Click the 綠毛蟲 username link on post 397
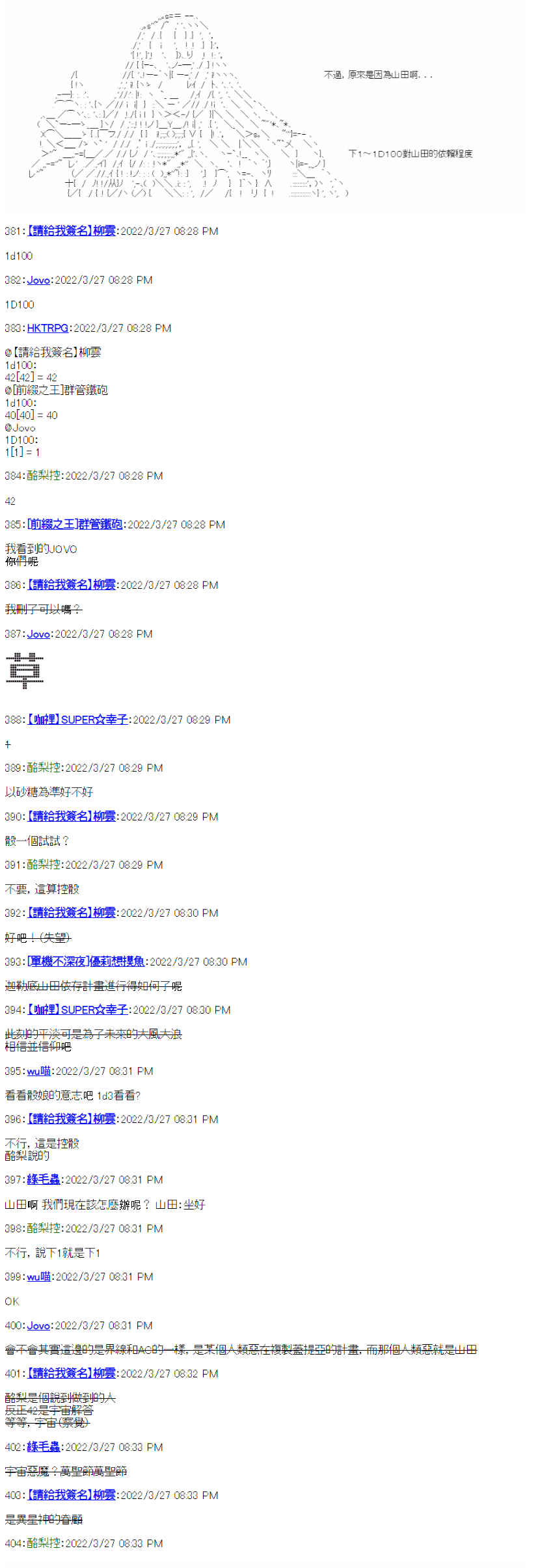Viewport: 540px width, 1568px height. 44,1180
